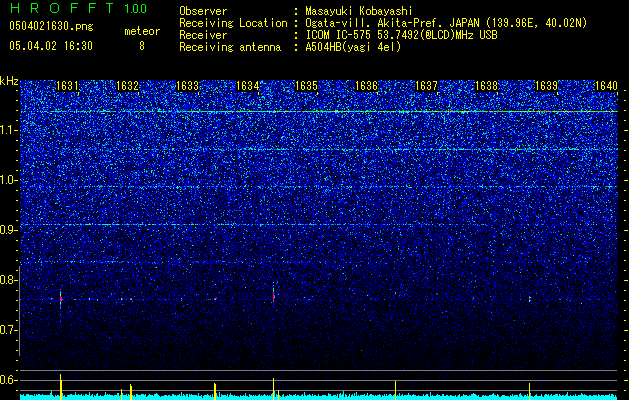Click the 1634 time axis label
This screenshot has width=629, height=400.
coord(248,86)
